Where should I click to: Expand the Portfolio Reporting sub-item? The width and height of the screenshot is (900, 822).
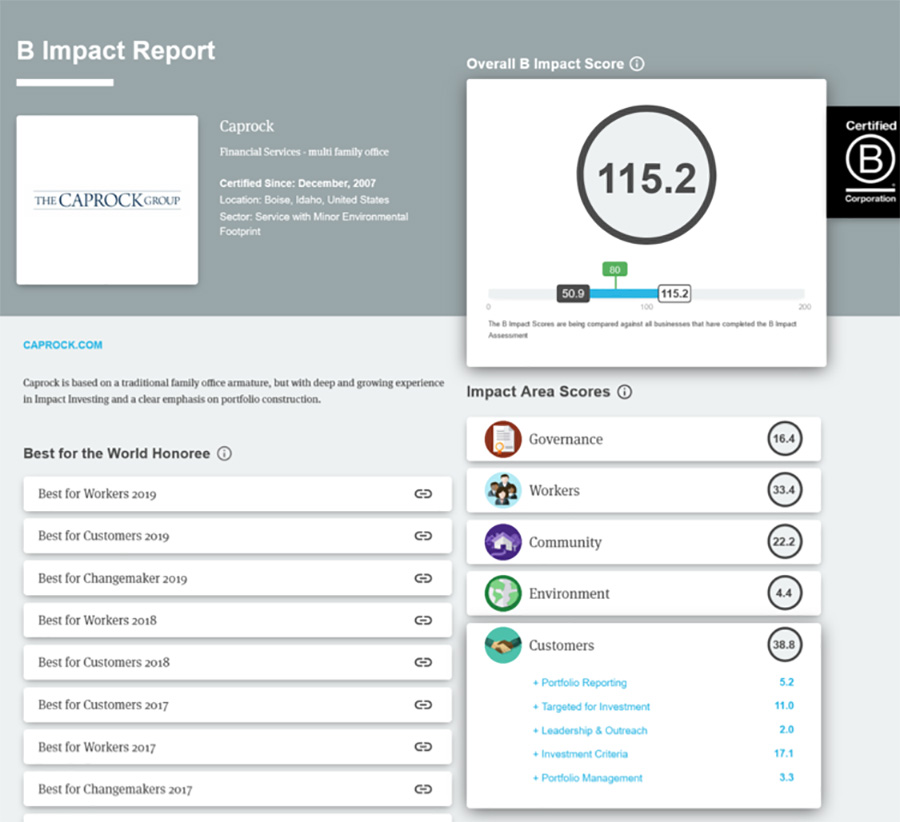coord(580,683)
